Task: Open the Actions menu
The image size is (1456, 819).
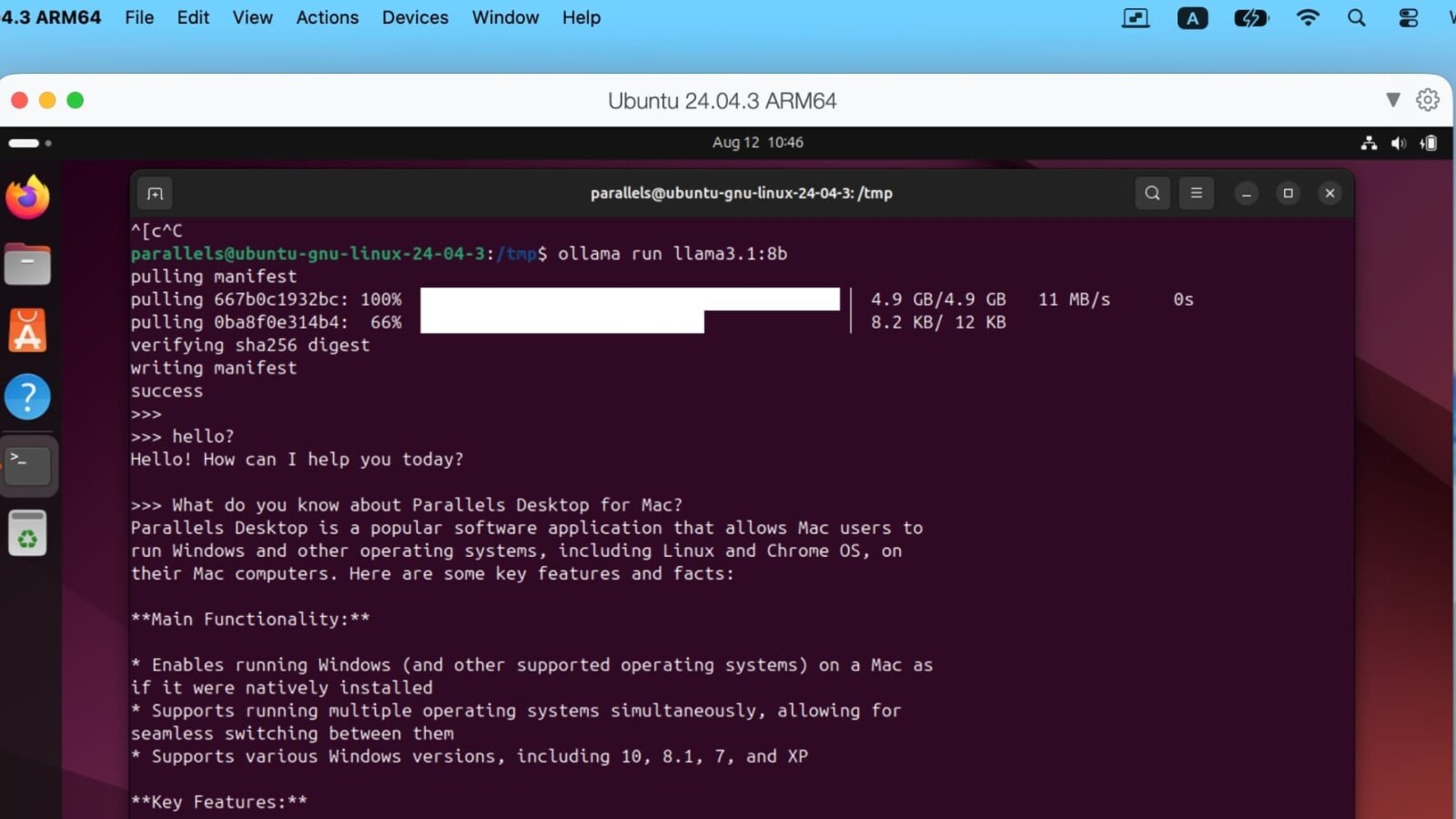Action: (x=328, y=18)
